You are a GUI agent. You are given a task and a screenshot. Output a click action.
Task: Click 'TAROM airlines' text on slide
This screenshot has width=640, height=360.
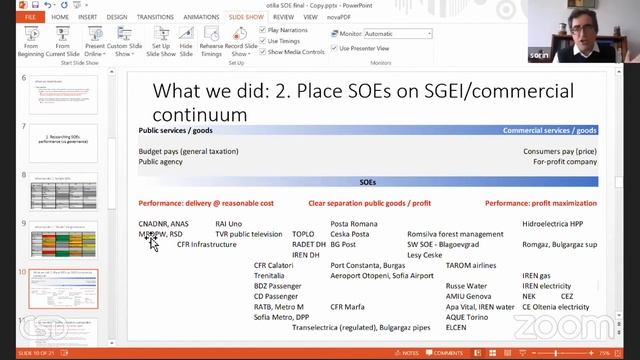click(x=471, y=265)
